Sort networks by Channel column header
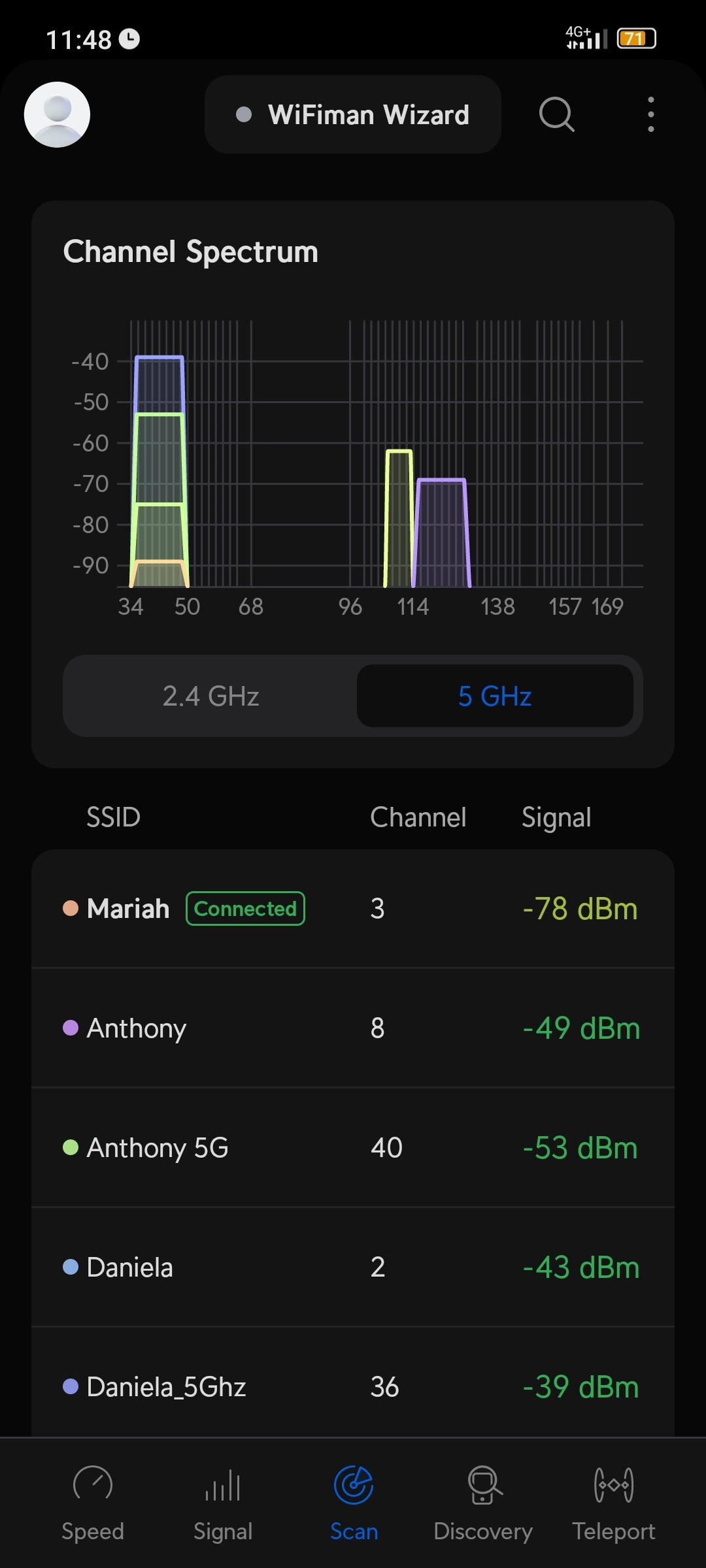Screen dimensions: 706x1568 (x=418, y=817)
